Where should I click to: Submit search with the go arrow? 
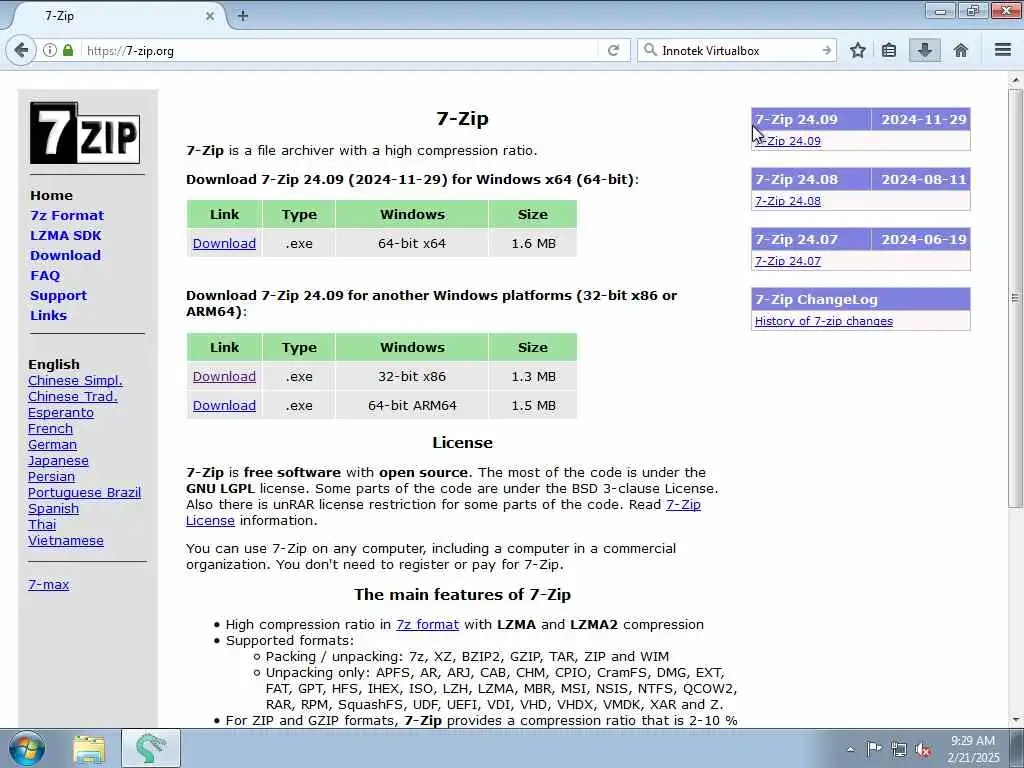pyautogui.click(x=826, y=50)
